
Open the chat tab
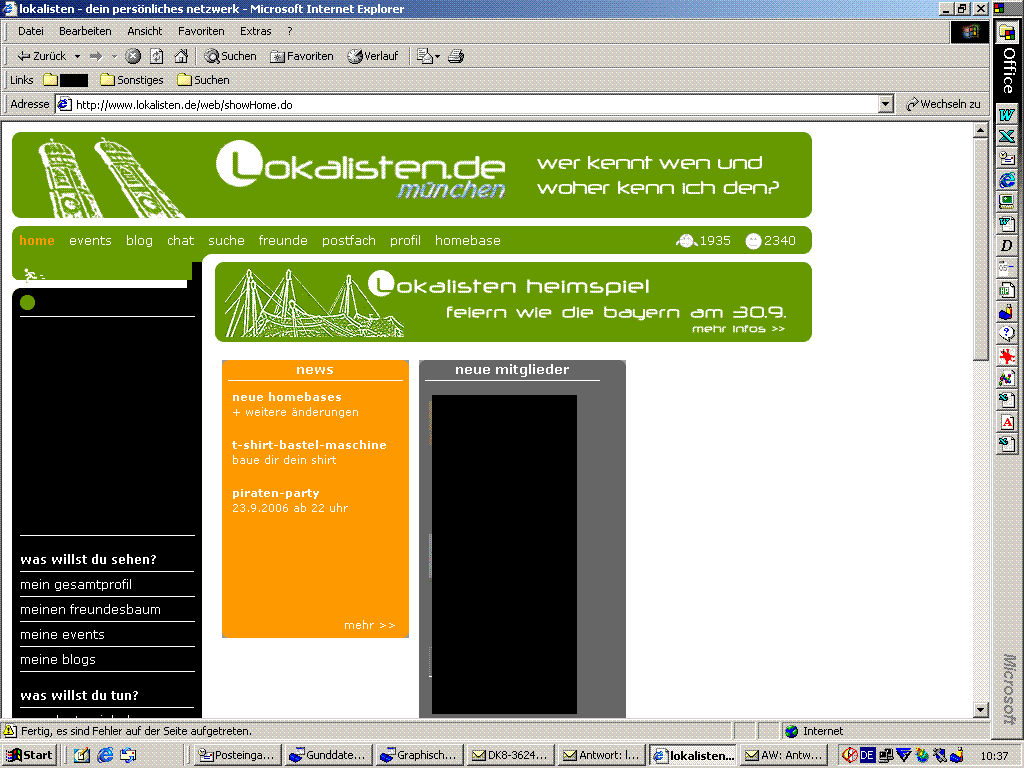[x=180, y=240]
